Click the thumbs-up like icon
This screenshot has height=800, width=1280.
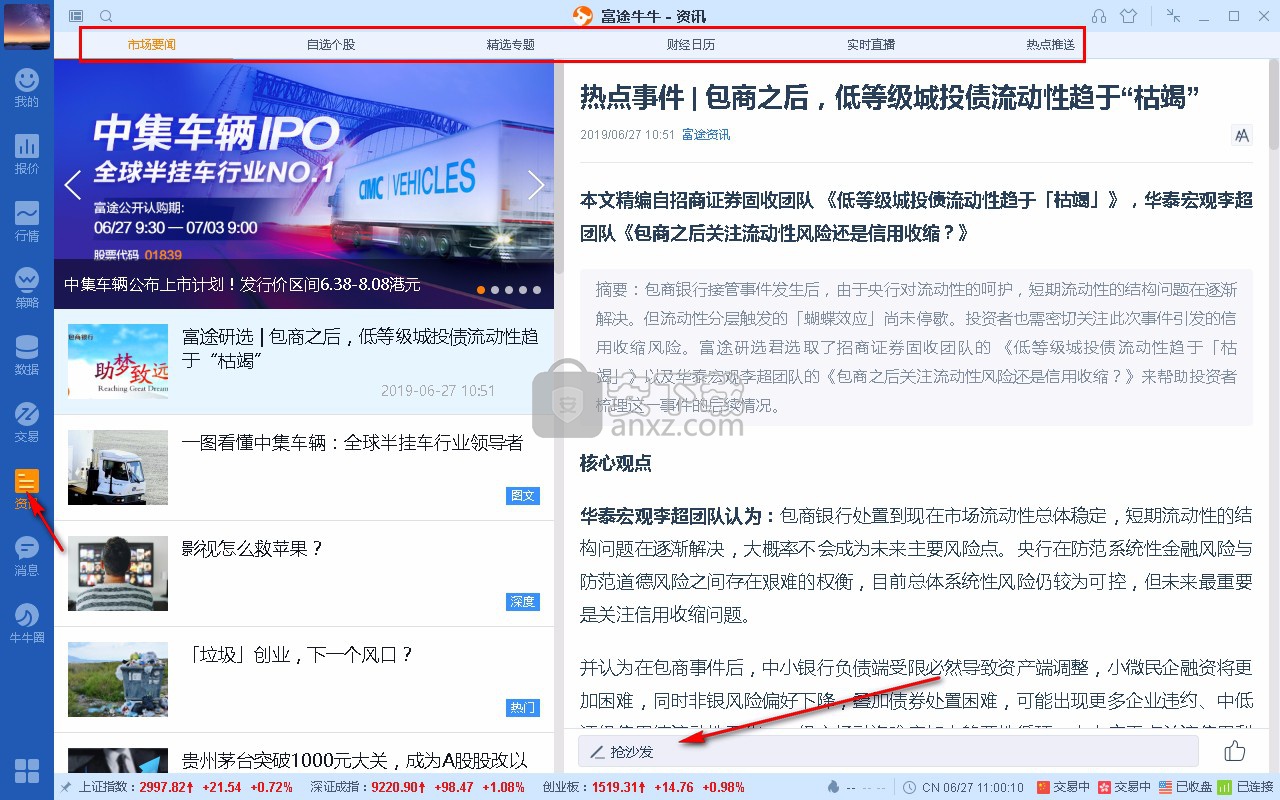[x=1235, y=751]
